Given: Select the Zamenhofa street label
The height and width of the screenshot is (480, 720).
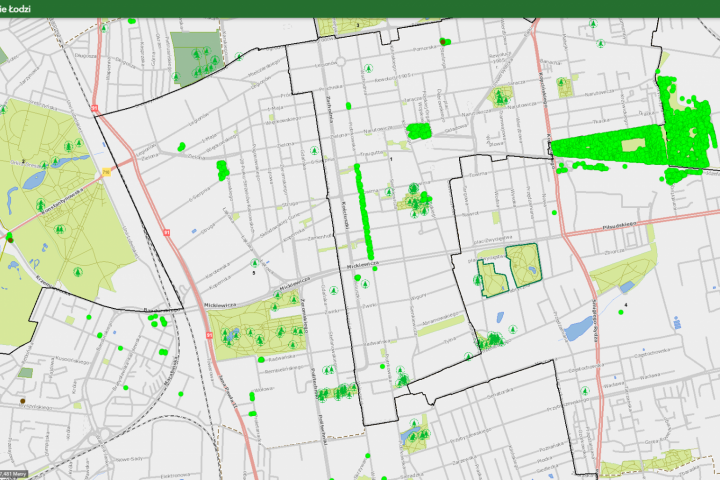Looking at the screenshot, I should click(320, 237).
